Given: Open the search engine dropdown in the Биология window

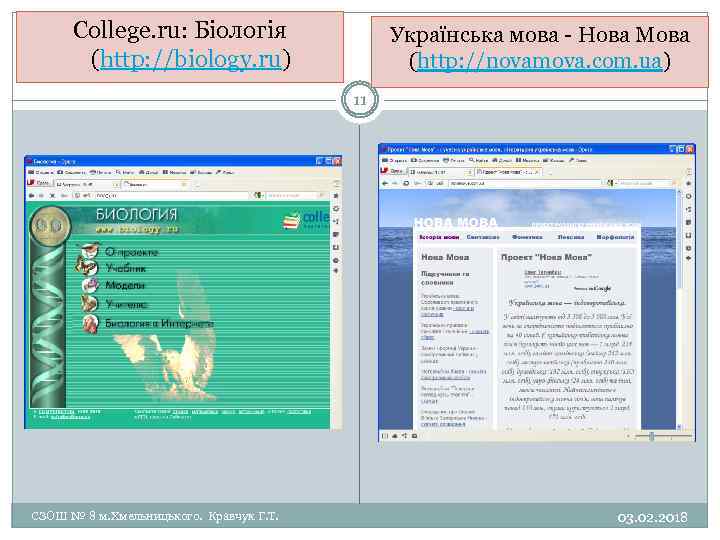Looking at the screenshot, I should [x=259, y=196].
